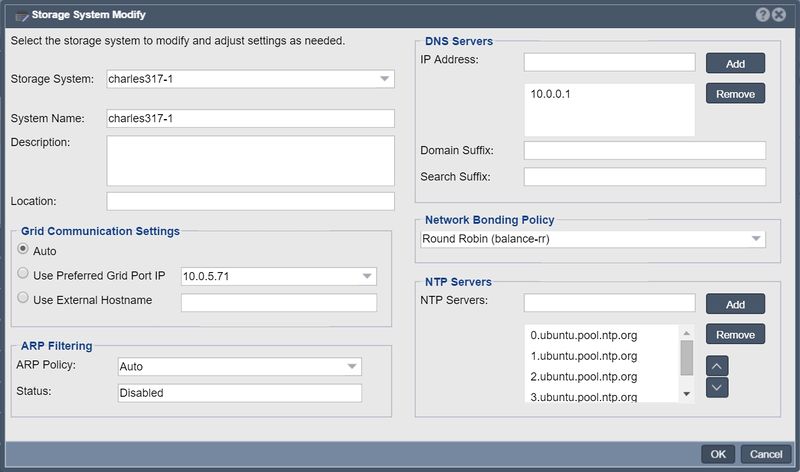Select 1.ubuntu.pool.ntp.org in NTP list
800x472 pixels.
click(584, 356)
